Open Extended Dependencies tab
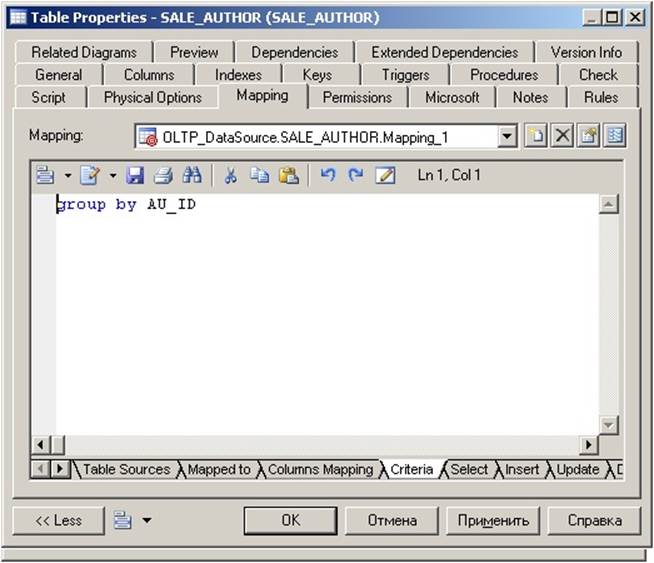The width and height of the screenshot is (654, 563). pyautogui.click(x=445, y=52)
